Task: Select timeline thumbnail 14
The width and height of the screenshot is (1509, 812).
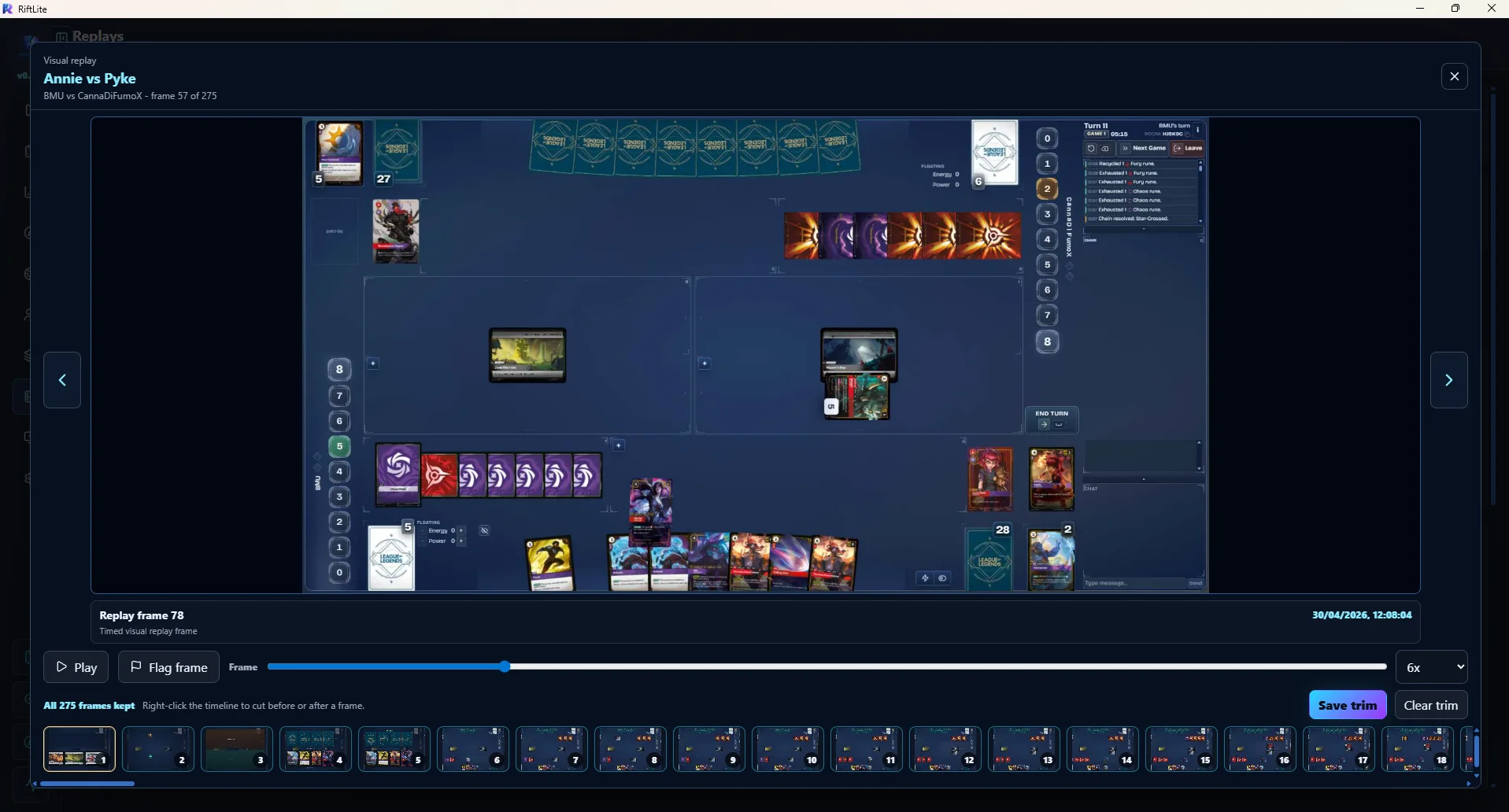Action: 1103,749
